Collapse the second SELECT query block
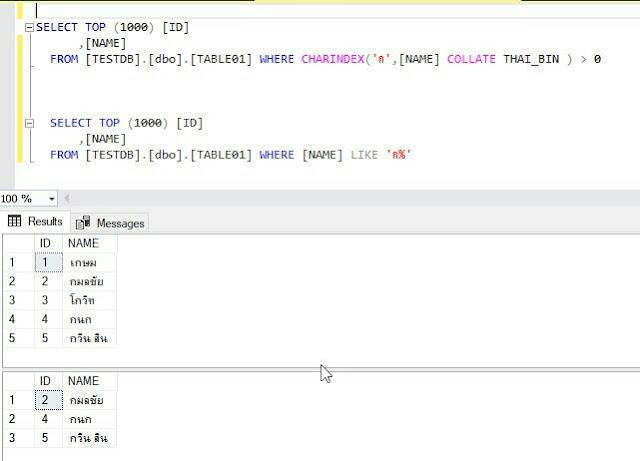Viewport: 640px width, 461px height. tap(29, 123)
